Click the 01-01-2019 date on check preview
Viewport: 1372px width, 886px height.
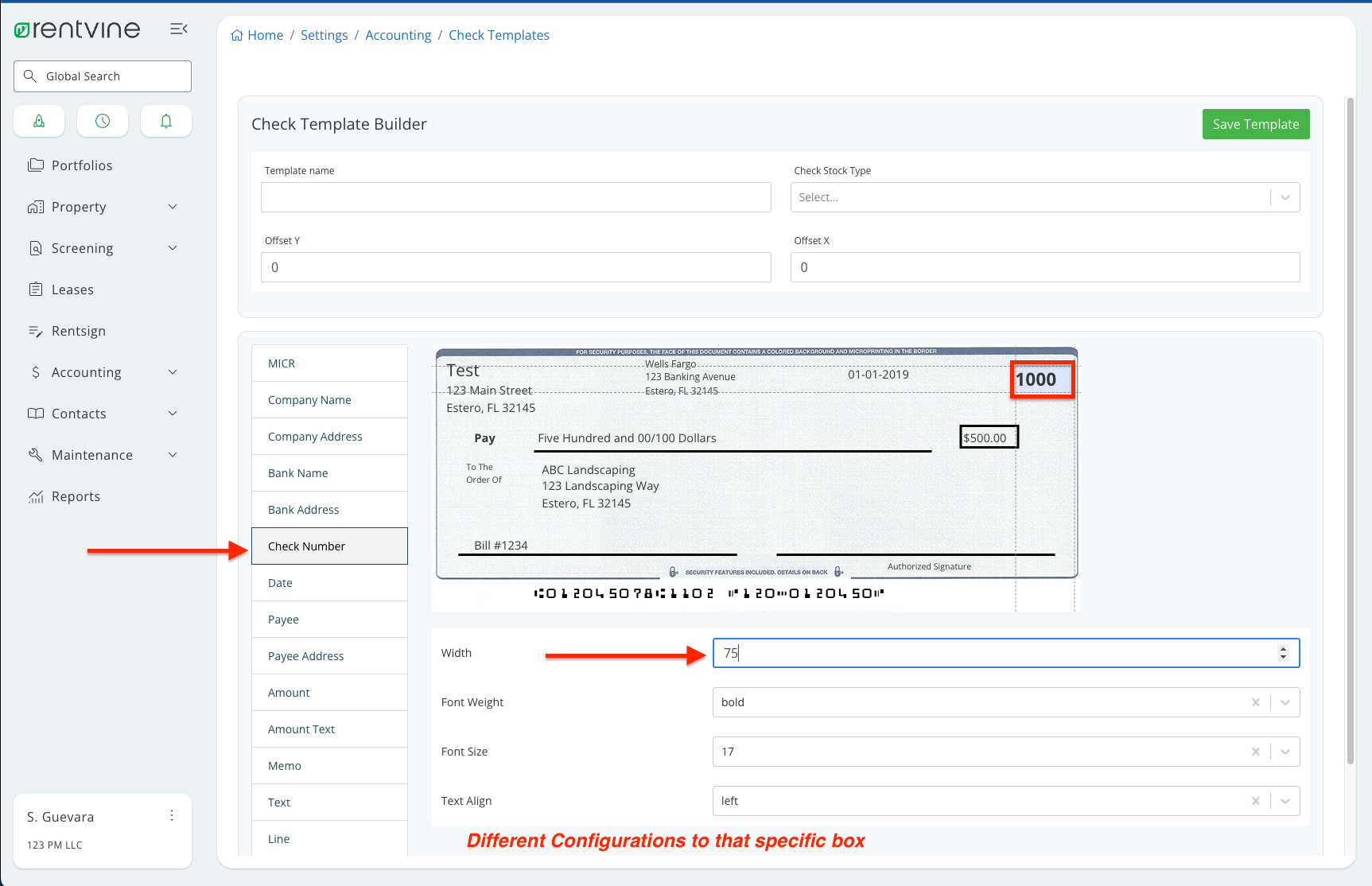click(x=878, y=375)
